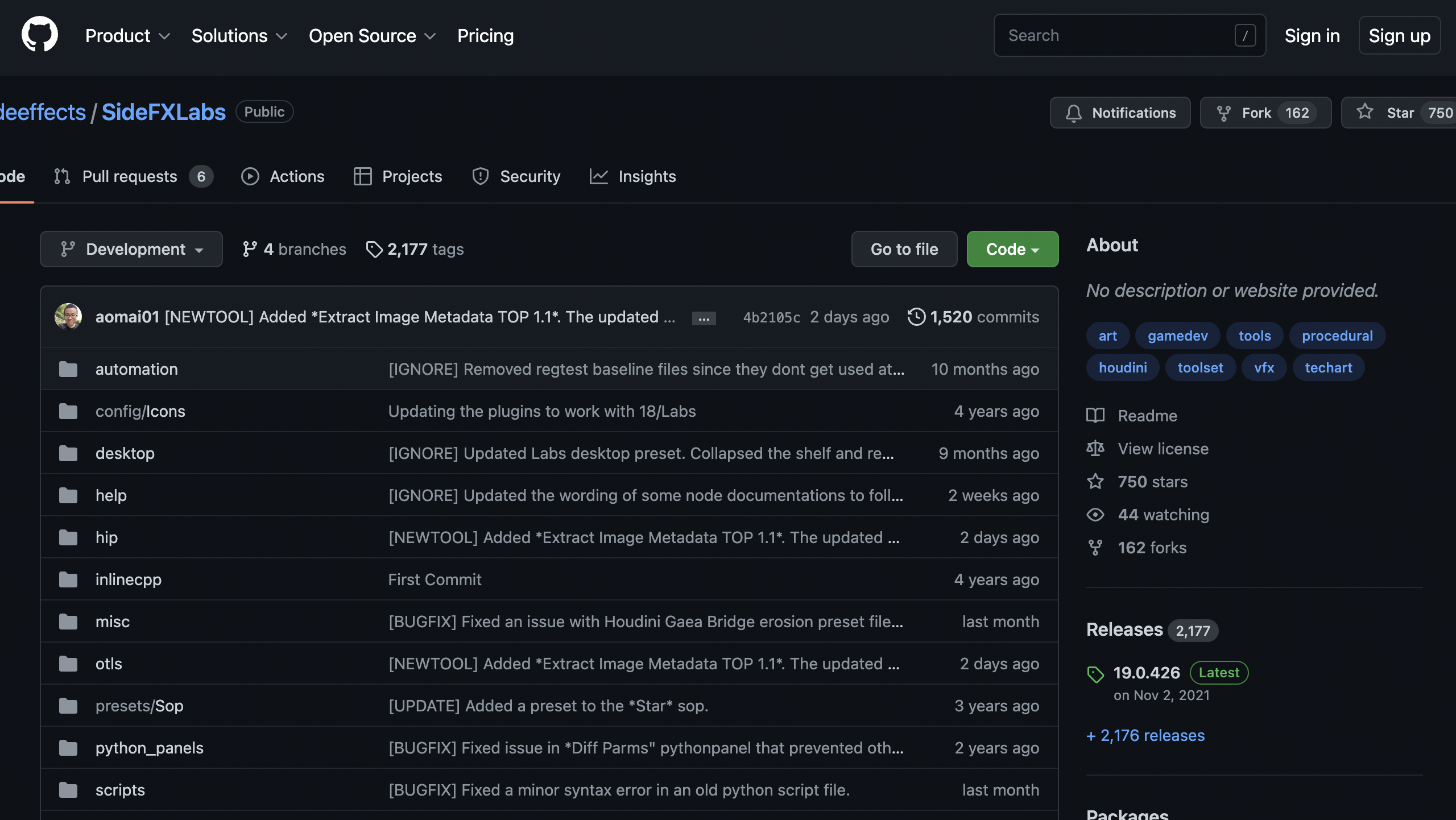Click the Go to file button
The width and height of the screenshot is (1456, 820).
[904, 249]
